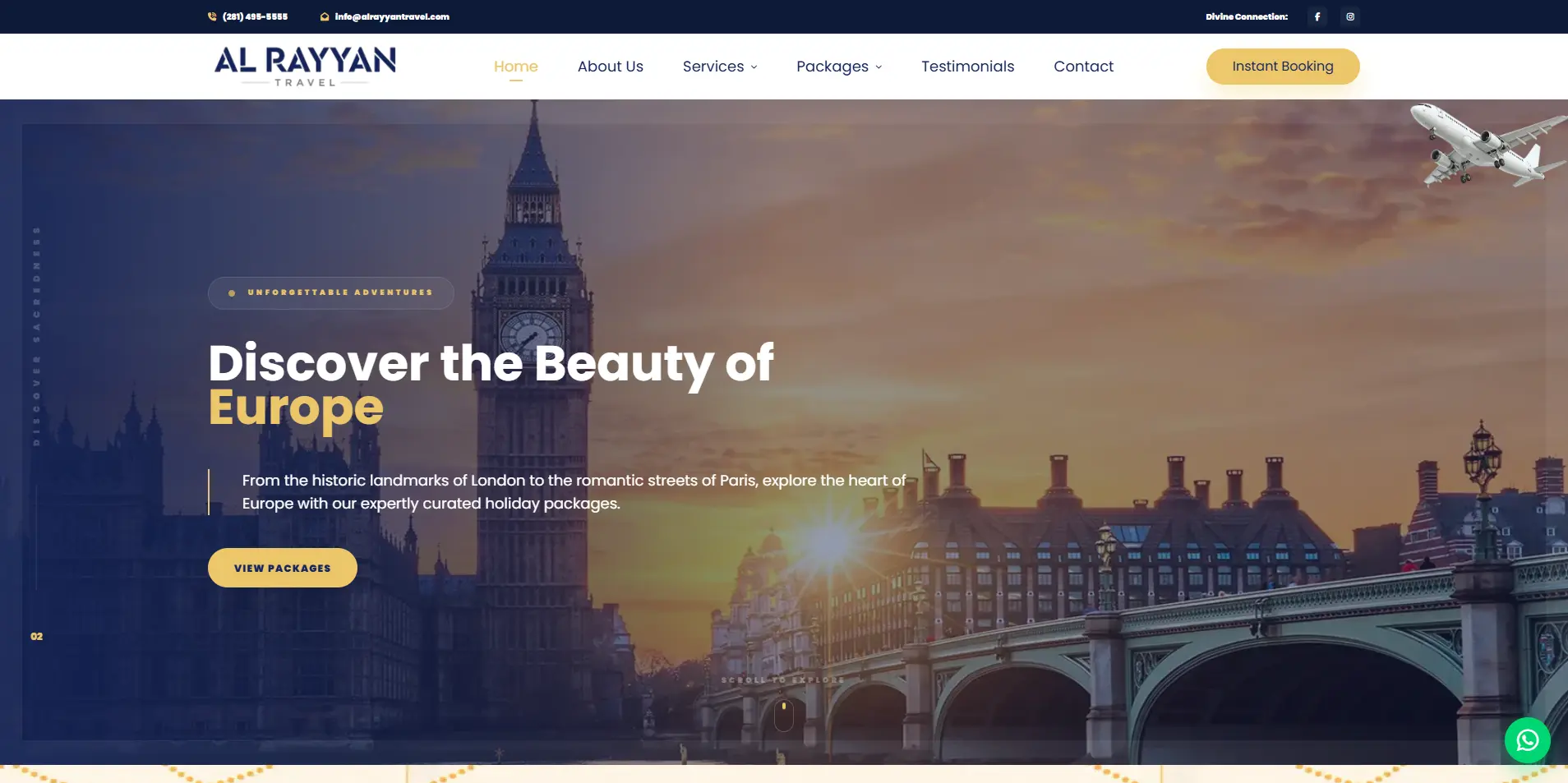Click the info@alrayyantravel.com email link
1568x783 pixels.
click(x=392, y=16)
